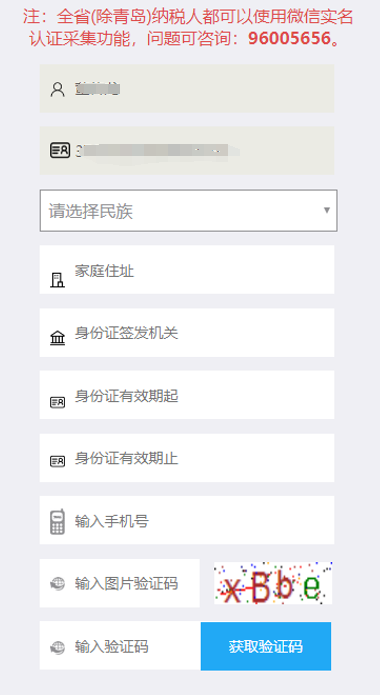Click 获取验证码 button
Viewport: 380px width, 695px height.
click(266, 646)
